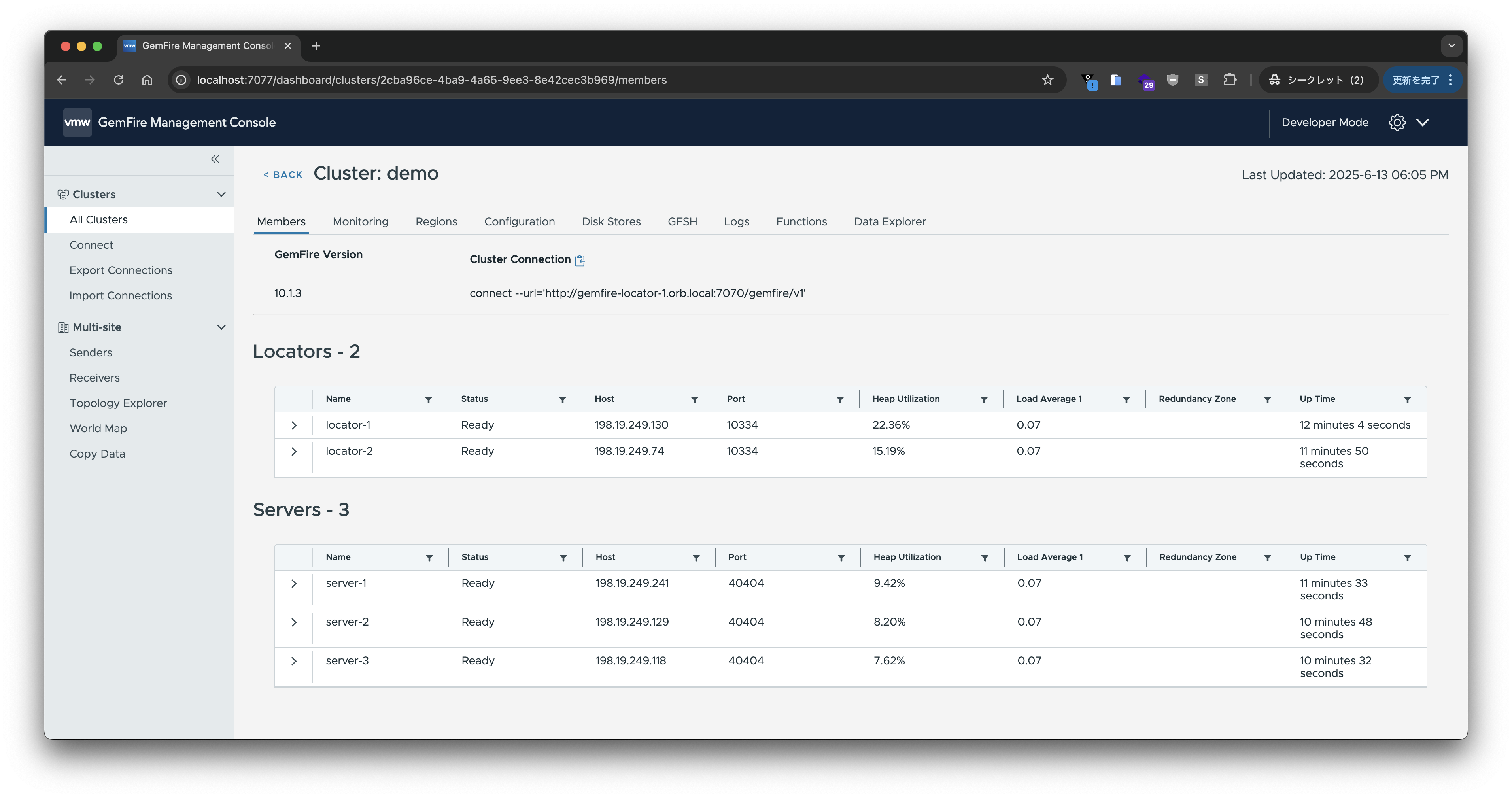Open Topology Explorer in sidebar
Image resolution: width=1512 pixels, height=798 pixels.
point(118,403)
